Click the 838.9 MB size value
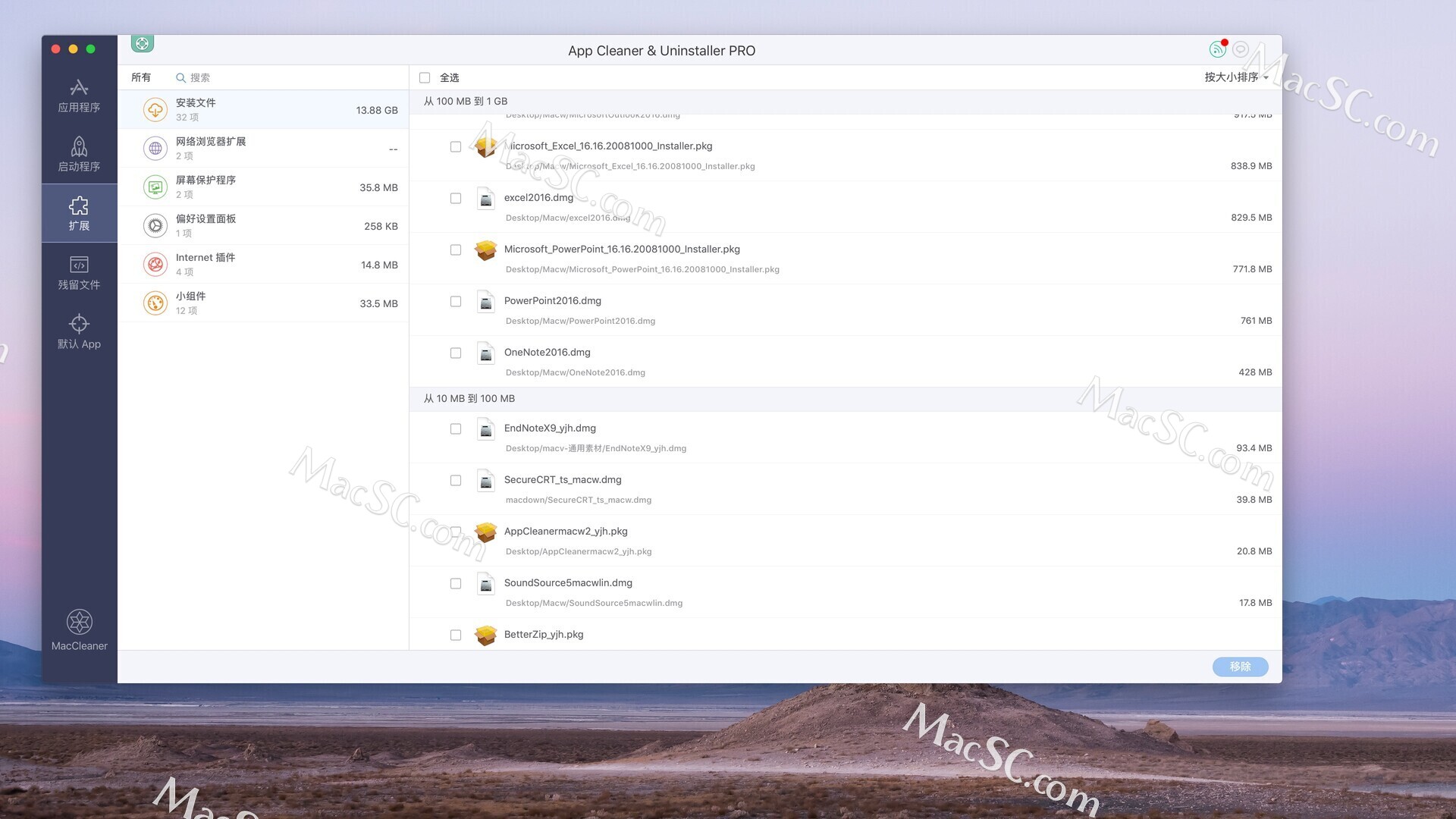Viewport: 1456px width, 819px height. coord(1251,166)
